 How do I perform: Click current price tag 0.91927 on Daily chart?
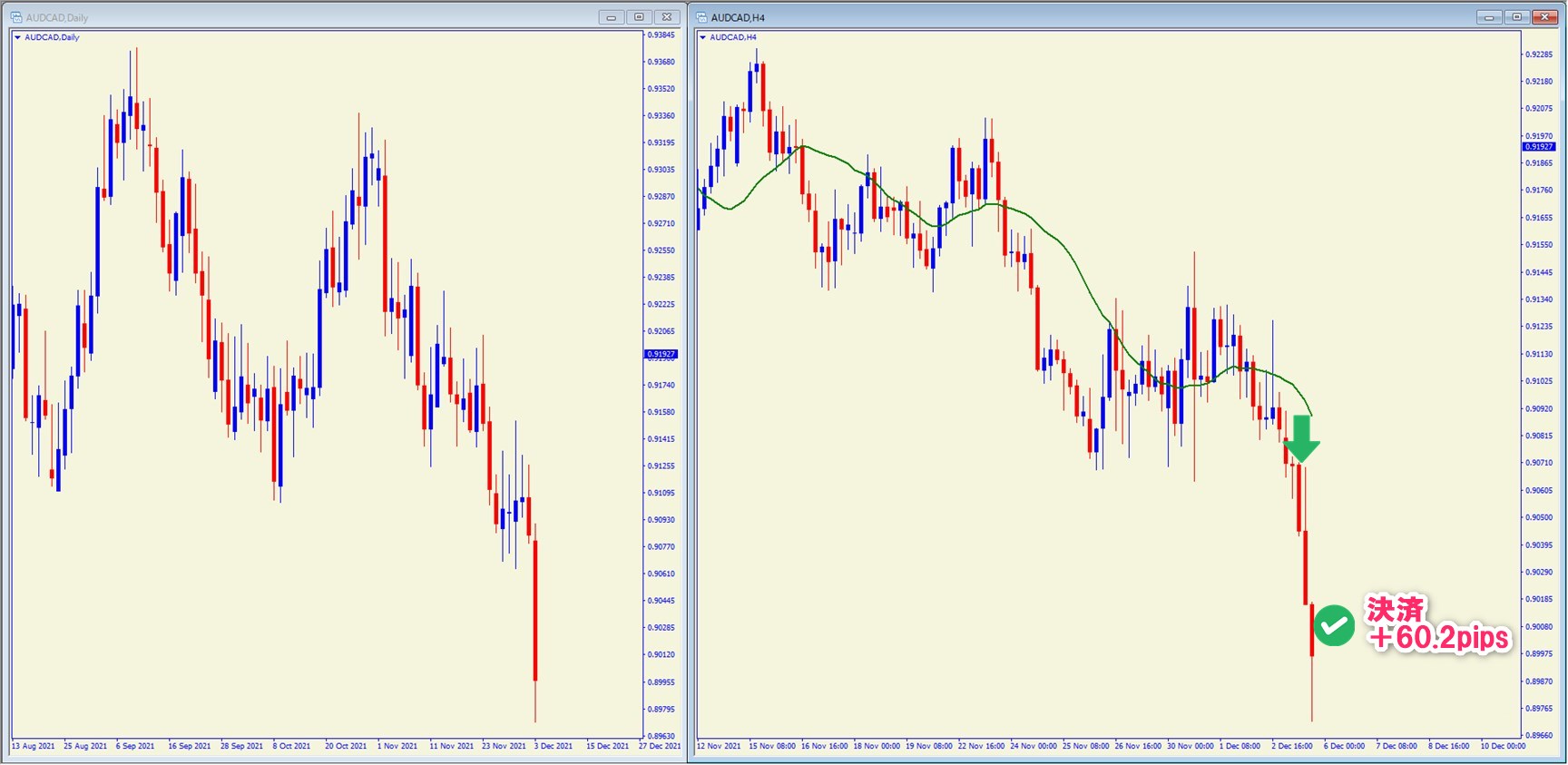(661, 354)
